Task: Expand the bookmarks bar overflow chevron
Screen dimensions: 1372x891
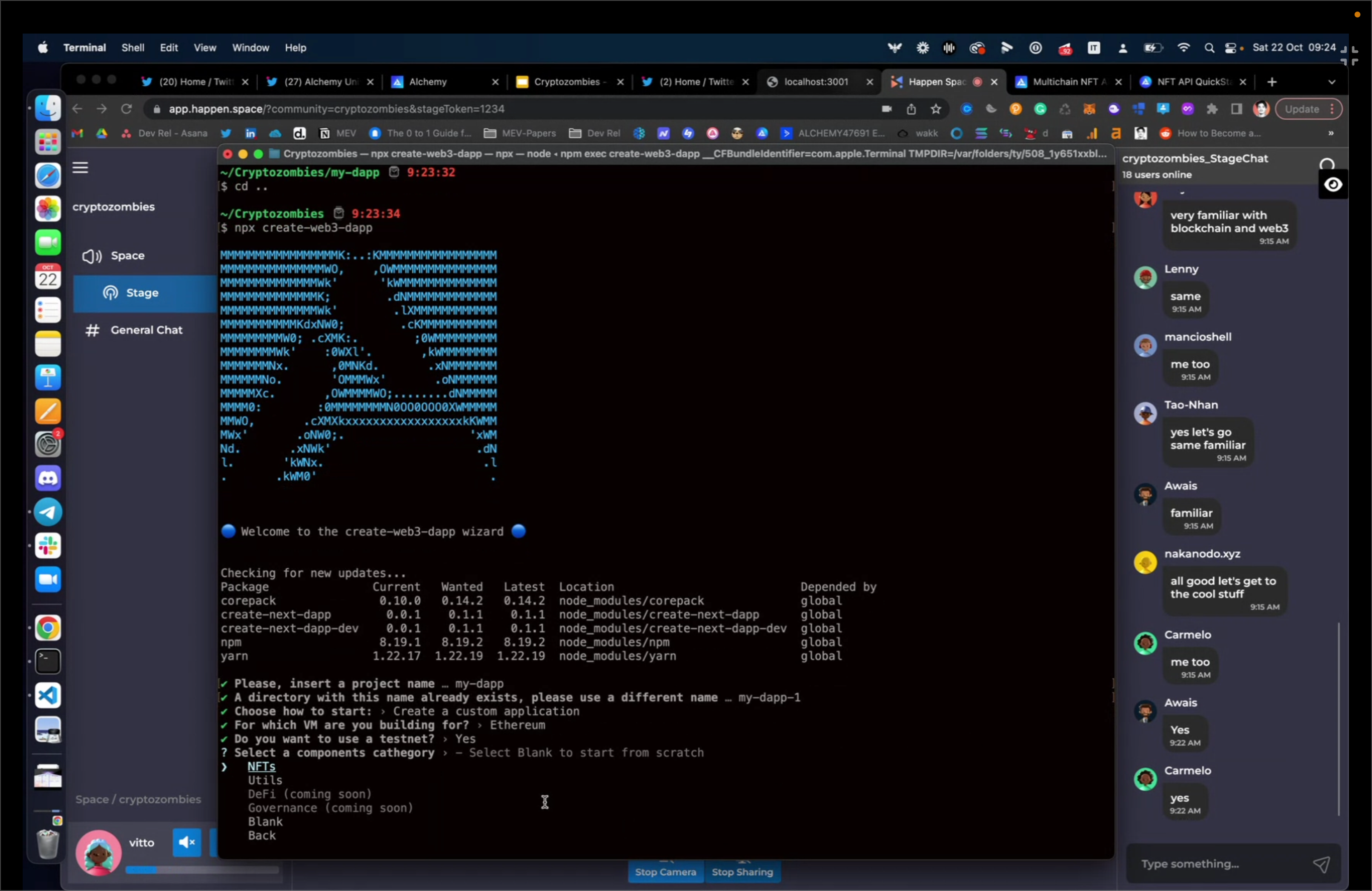Action: coord(1331,133)
